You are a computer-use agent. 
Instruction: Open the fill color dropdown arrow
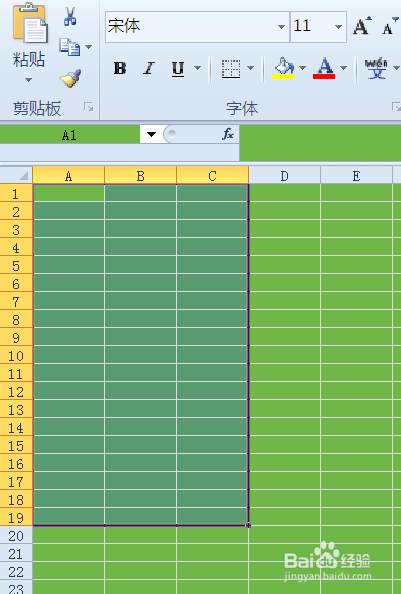(302, 68)
